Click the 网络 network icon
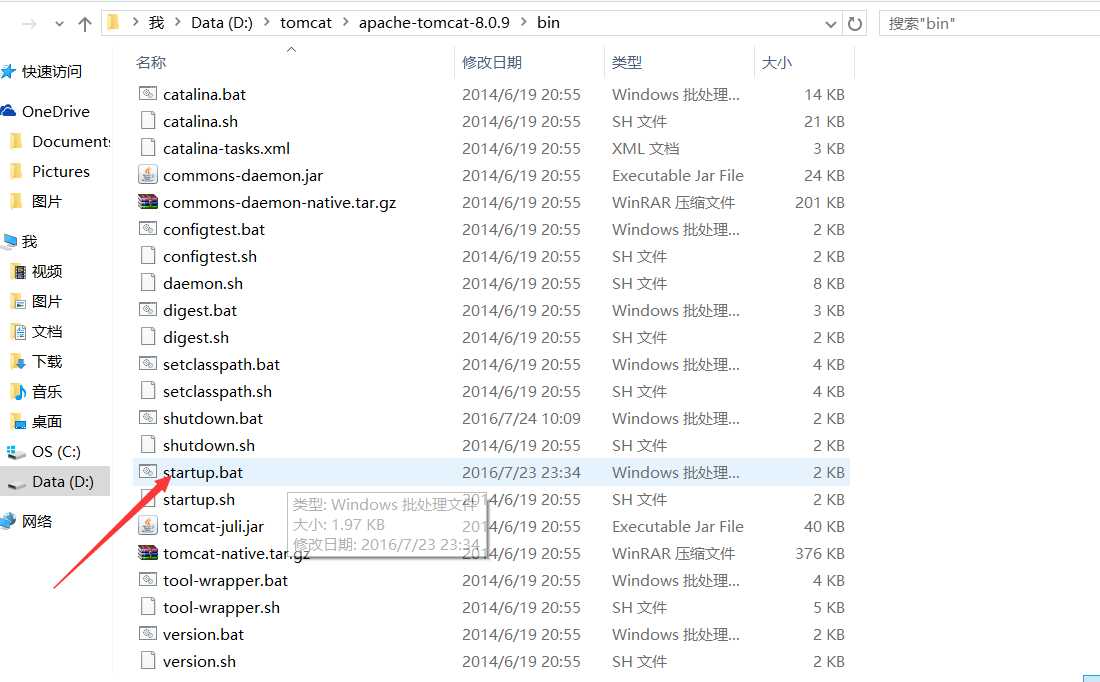 point(8,521)
